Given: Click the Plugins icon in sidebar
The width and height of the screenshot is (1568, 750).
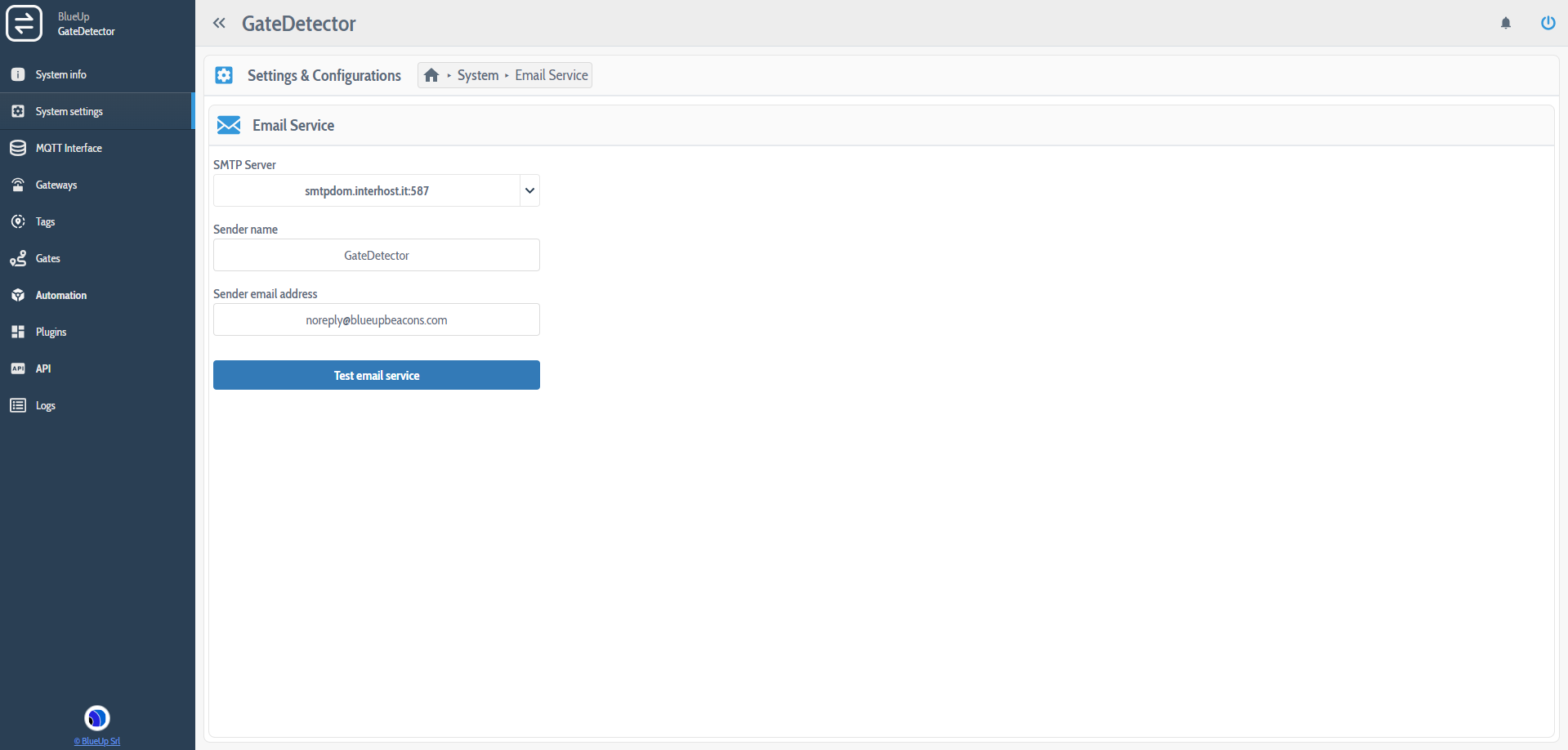Looking at the screenshot, I should pos(18,332).
